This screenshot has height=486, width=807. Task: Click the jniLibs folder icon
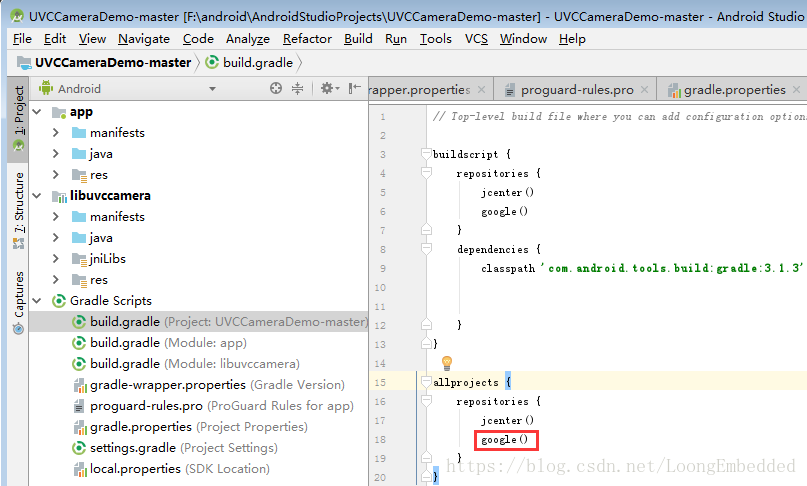coord(79,259)
